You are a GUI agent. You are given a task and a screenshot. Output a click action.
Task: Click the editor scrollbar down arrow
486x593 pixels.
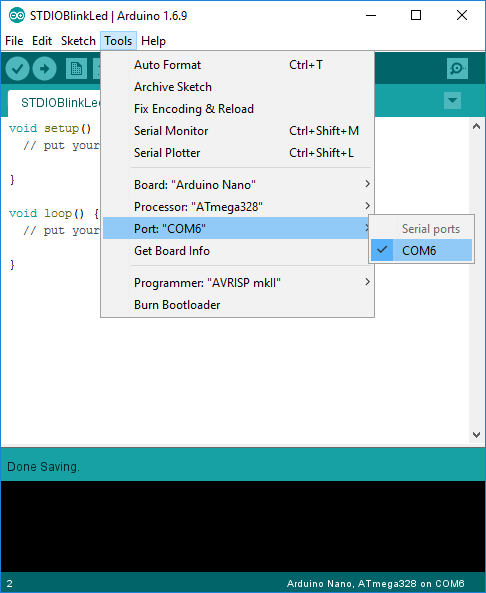476,435
